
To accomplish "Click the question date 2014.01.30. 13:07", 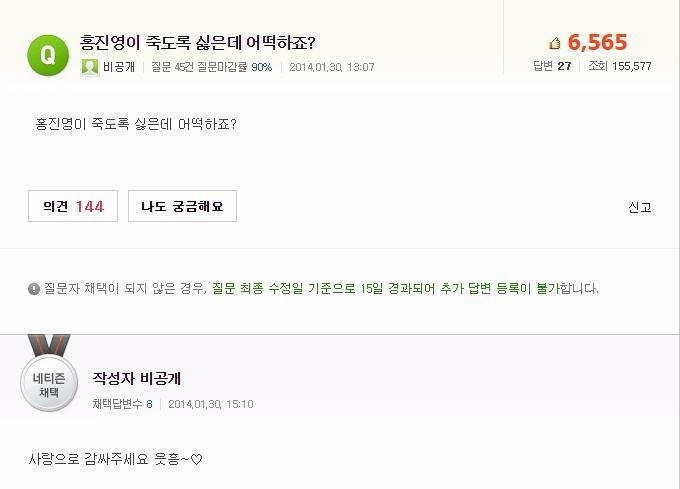I will tap(332, 67).
